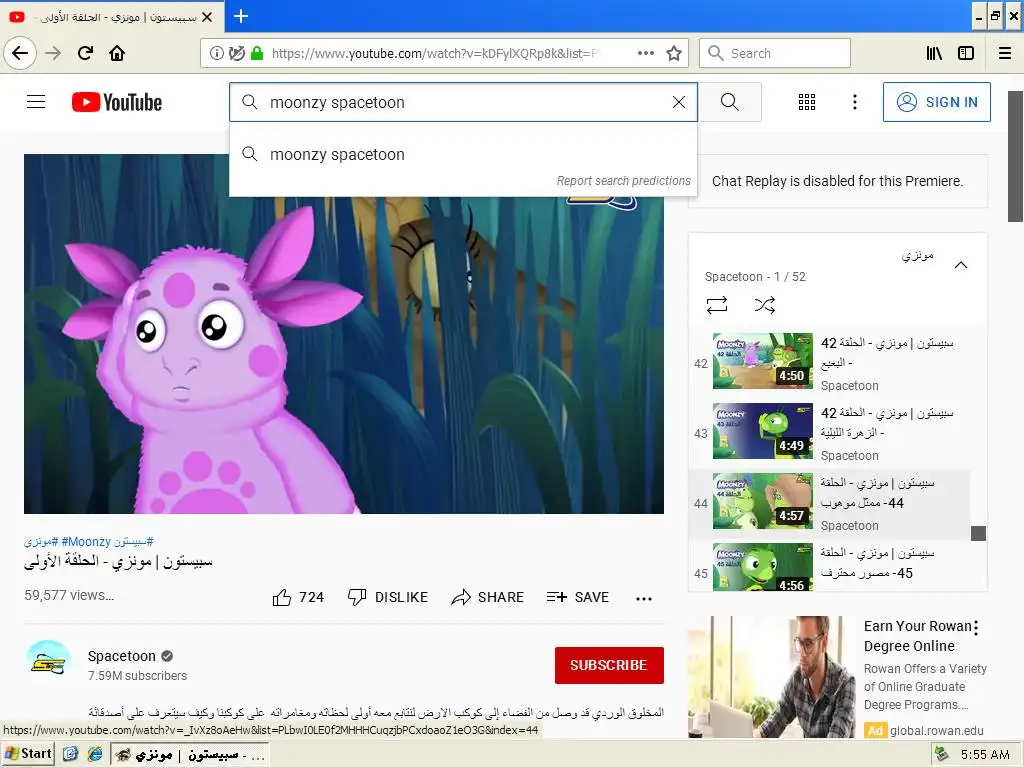This screenshot has height=768, width=1024.
Task: Click the browser forward arrow
Action: point(54,53)
